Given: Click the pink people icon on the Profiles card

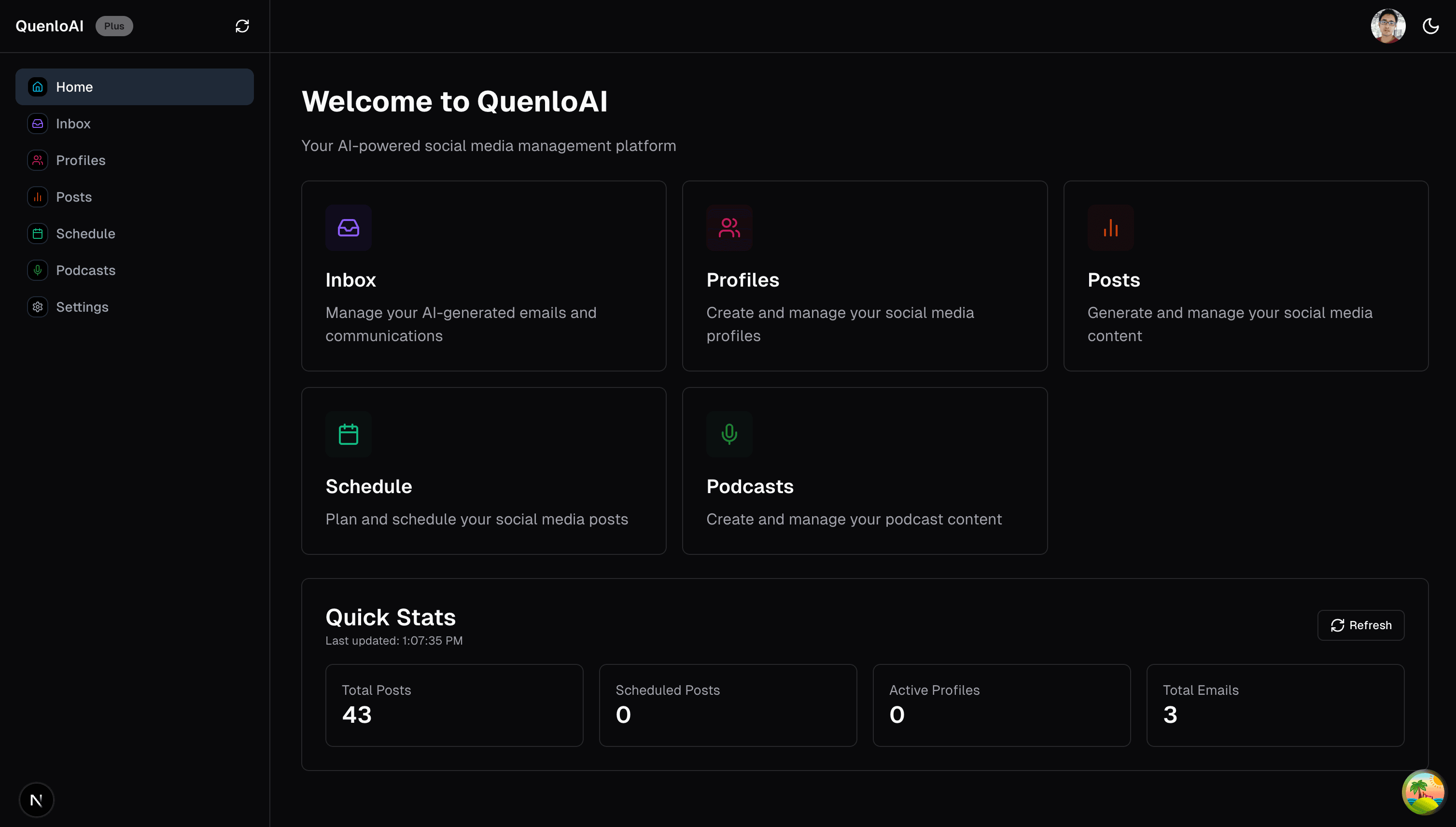Looking at the screenshot, I should [729, 228].
